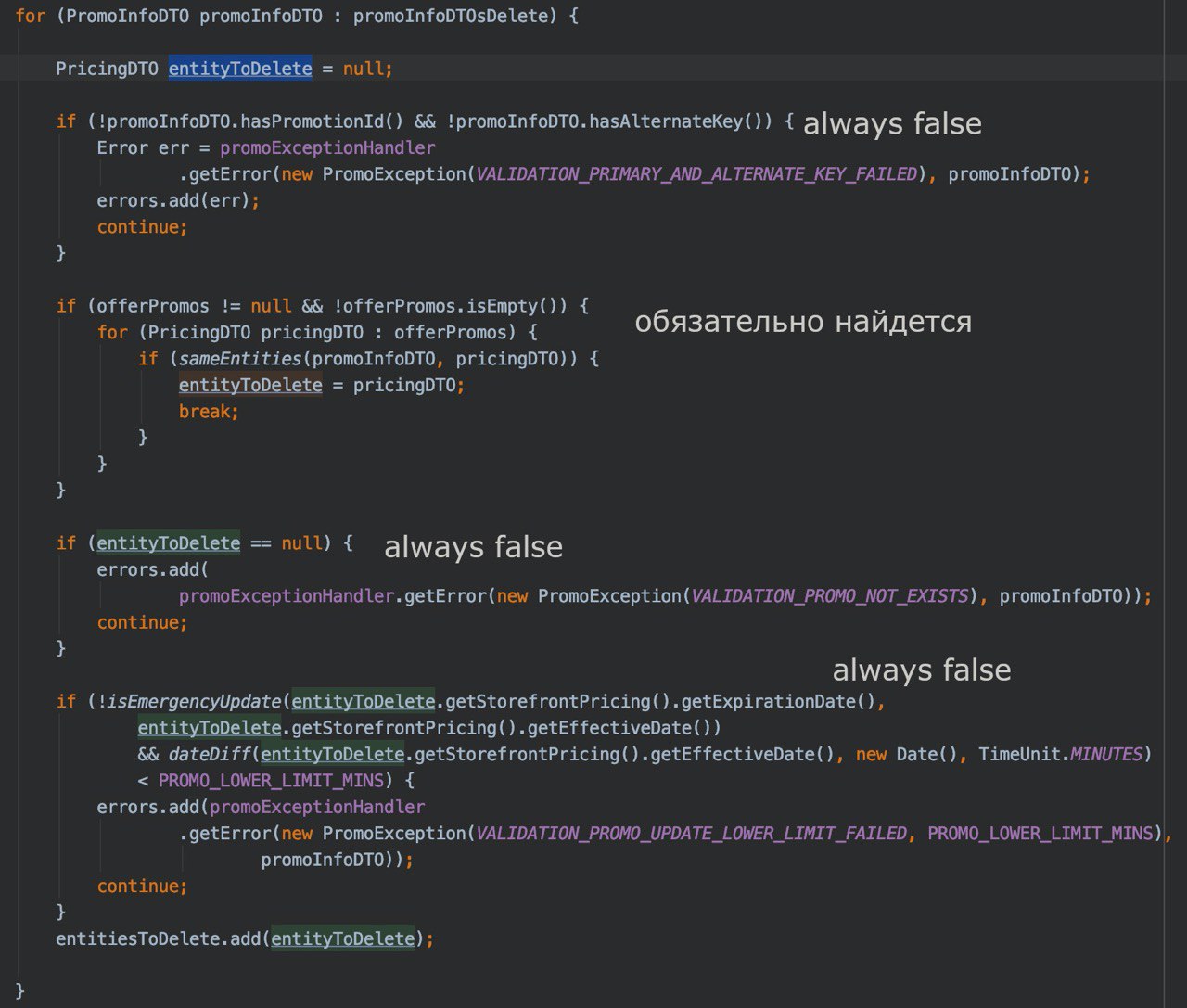Click the VALIDATION_PRIMARY_AND_ALTERNATE_KEY_FAILED constant
Image resolution: width=1187 pixels, height=1008 pixels.
[696, 174]
